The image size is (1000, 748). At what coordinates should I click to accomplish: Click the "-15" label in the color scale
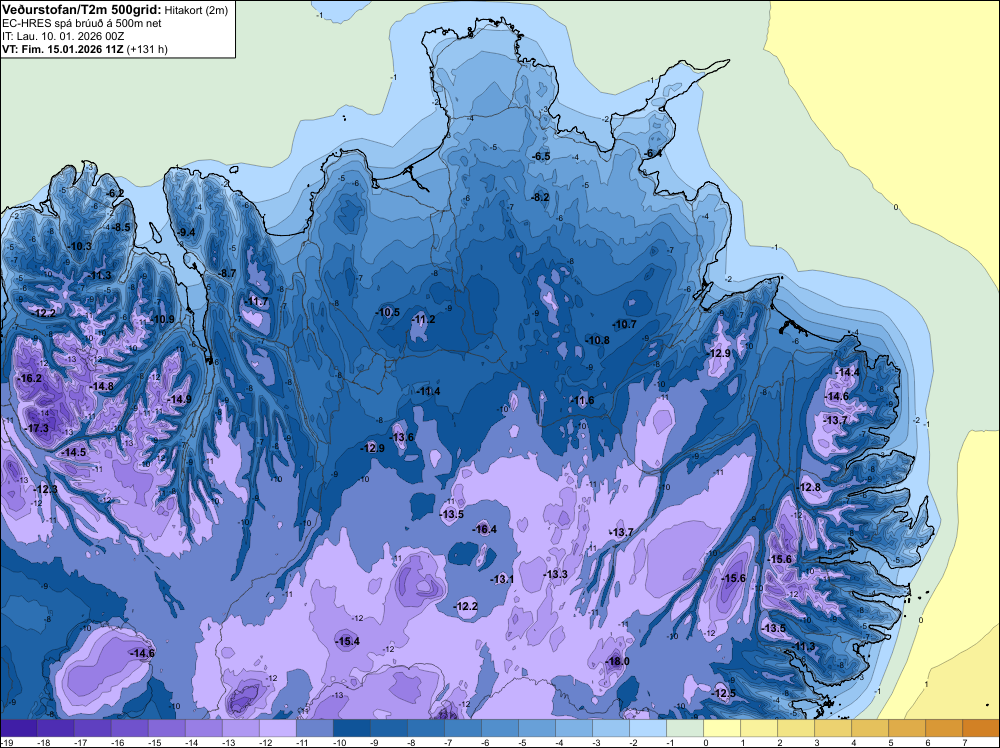pos(155,742)
